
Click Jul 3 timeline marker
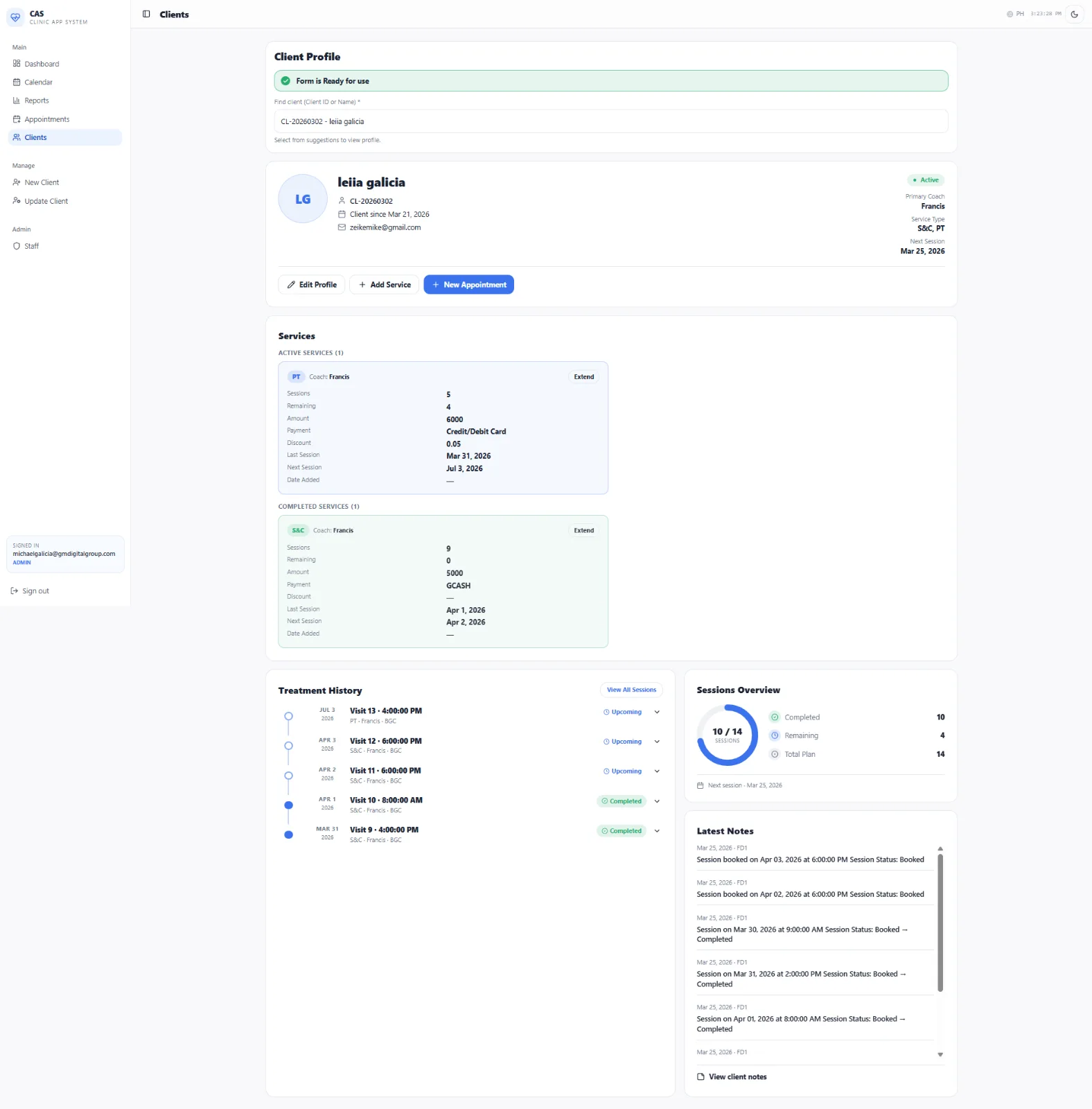click(x=288, y=716)
